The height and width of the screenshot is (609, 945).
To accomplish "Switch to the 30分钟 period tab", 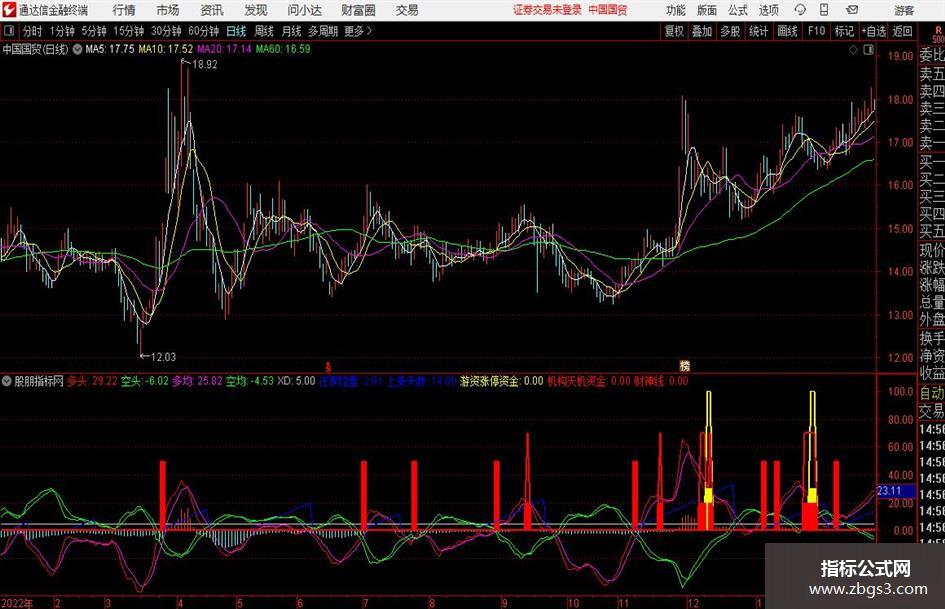I will tap(166, 31).
